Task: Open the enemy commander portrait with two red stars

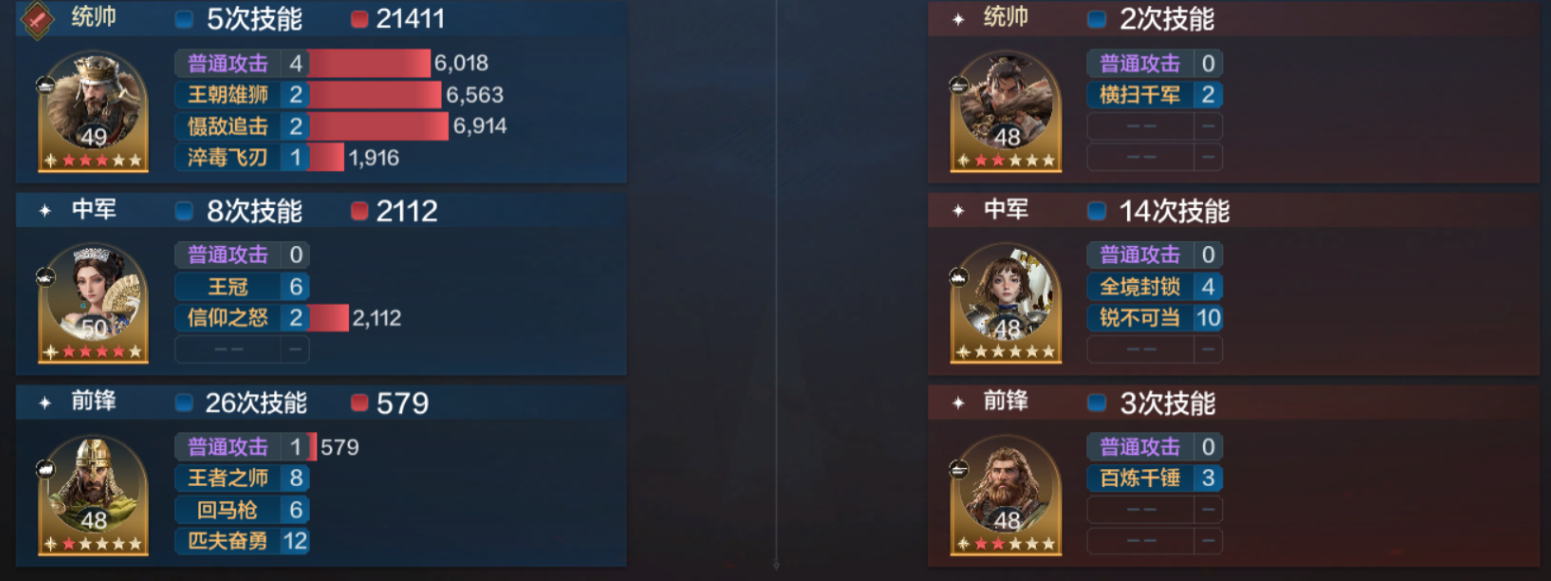Action: point(1006,110)
